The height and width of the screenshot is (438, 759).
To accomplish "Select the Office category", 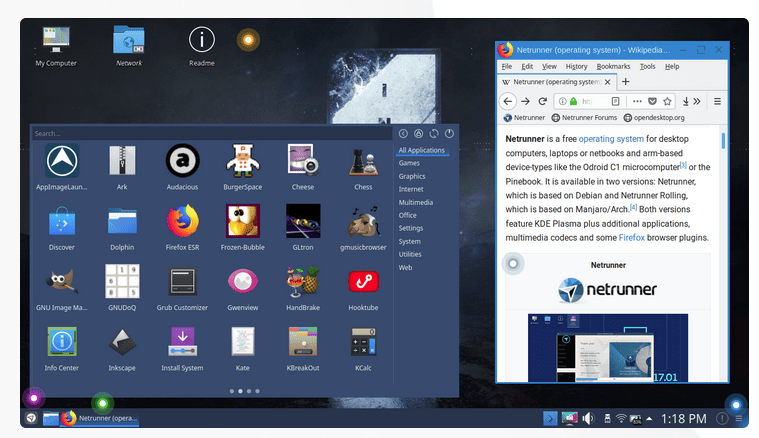I will (408, 215).
